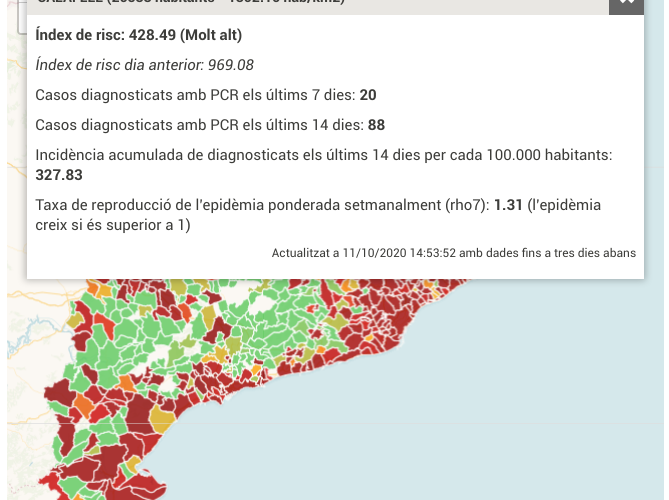Click the italic 'Índex de risc dia anterior' line
669x500 pixels.
pos(120,65)
